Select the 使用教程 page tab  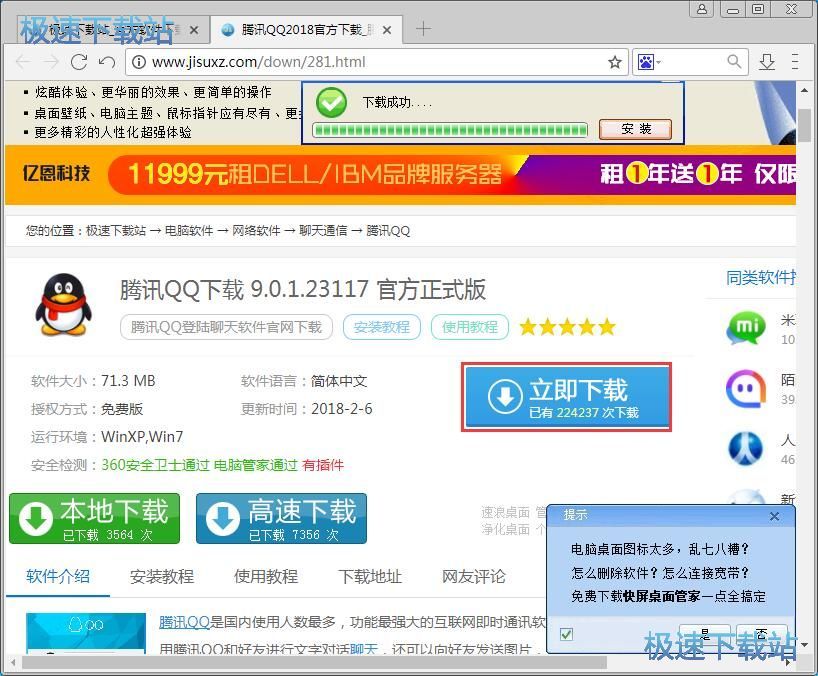tap(266, 576)
